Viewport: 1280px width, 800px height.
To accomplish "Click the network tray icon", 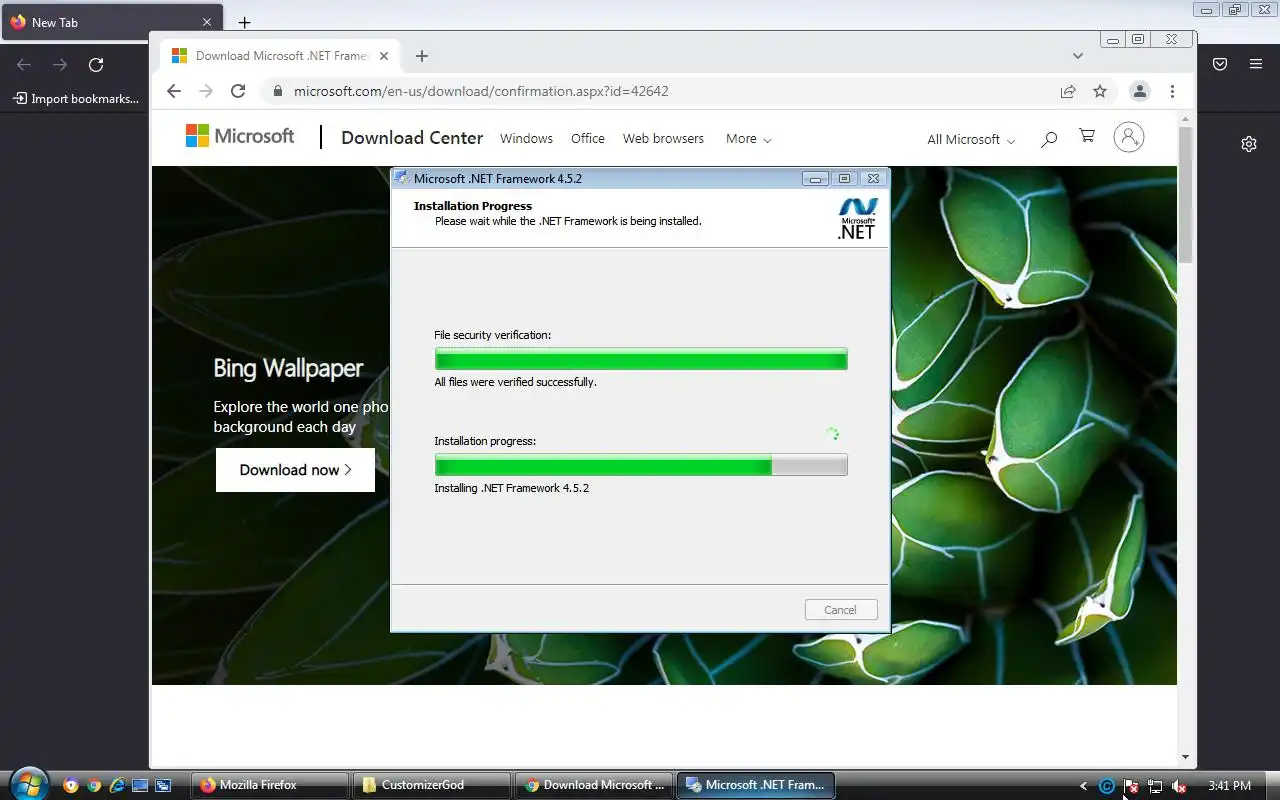I will tap(1155, 786).
